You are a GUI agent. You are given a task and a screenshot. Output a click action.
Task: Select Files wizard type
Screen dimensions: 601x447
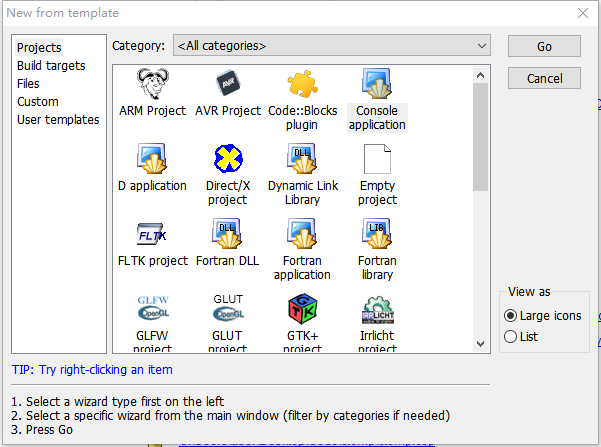(x=28, y=84)
